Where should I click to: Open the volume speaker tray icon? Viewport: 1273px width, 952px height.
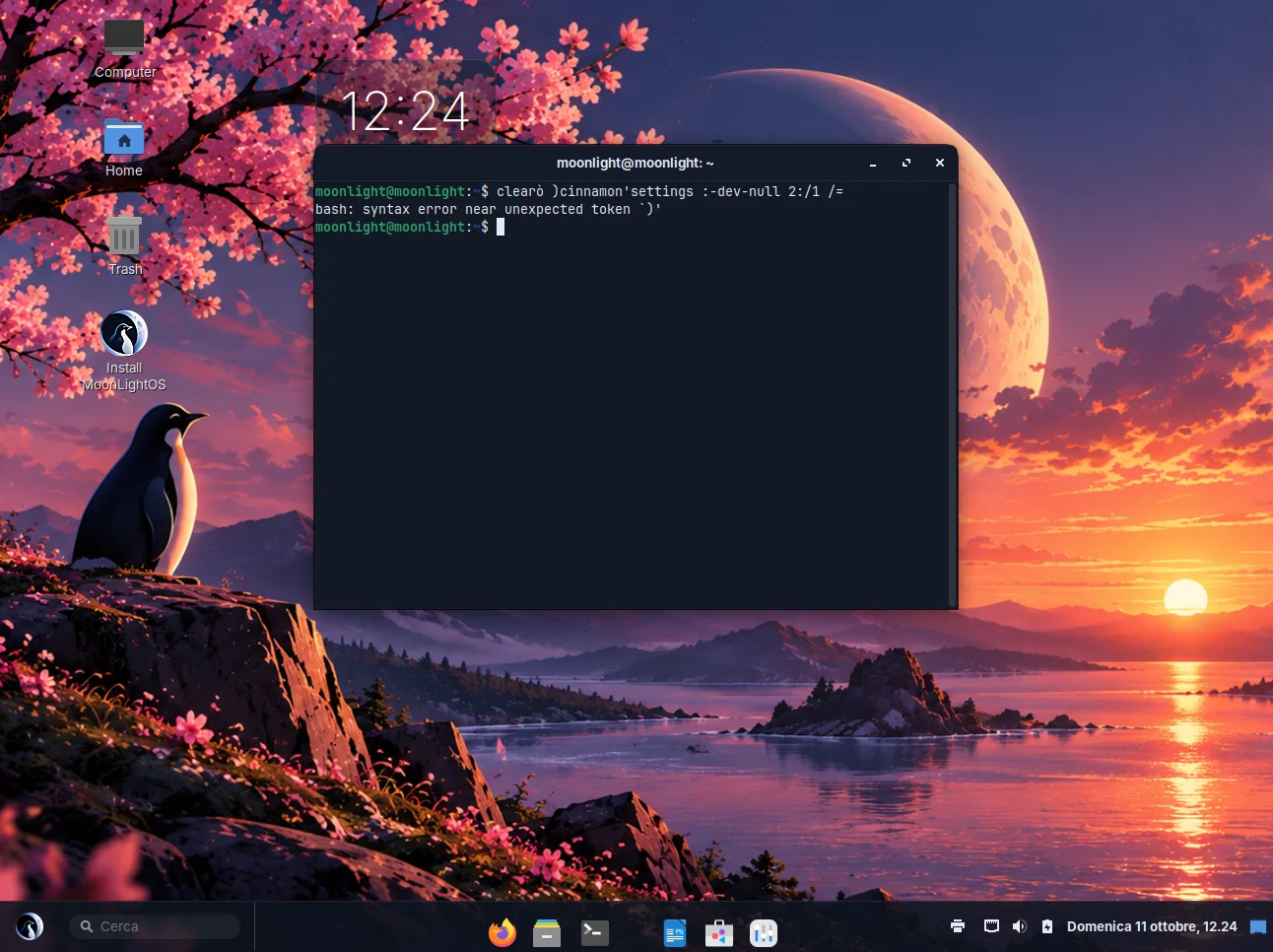coord(1020,926)
